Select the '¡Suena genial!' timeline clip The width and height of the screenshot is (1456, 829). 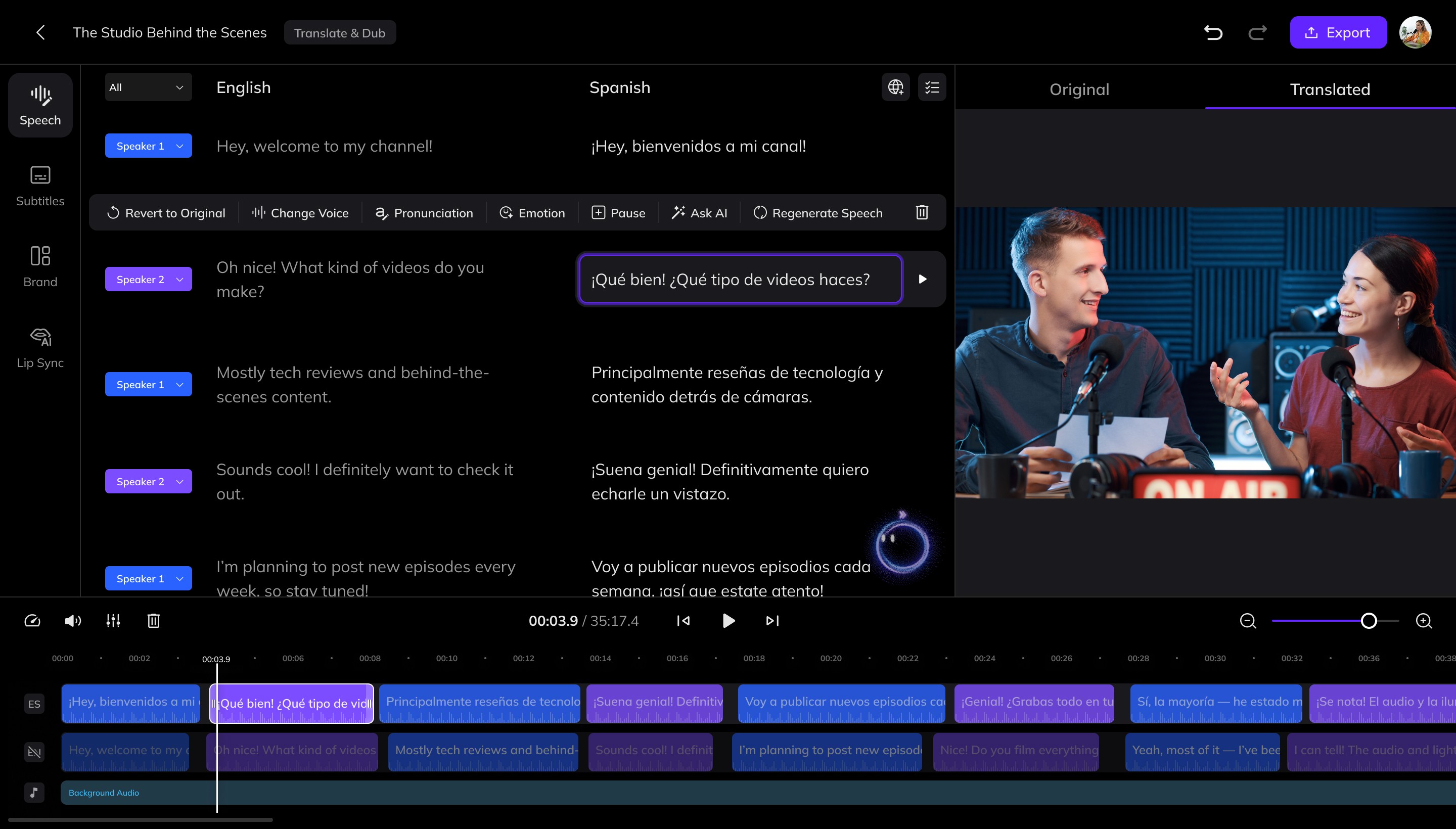coord(654,703)
